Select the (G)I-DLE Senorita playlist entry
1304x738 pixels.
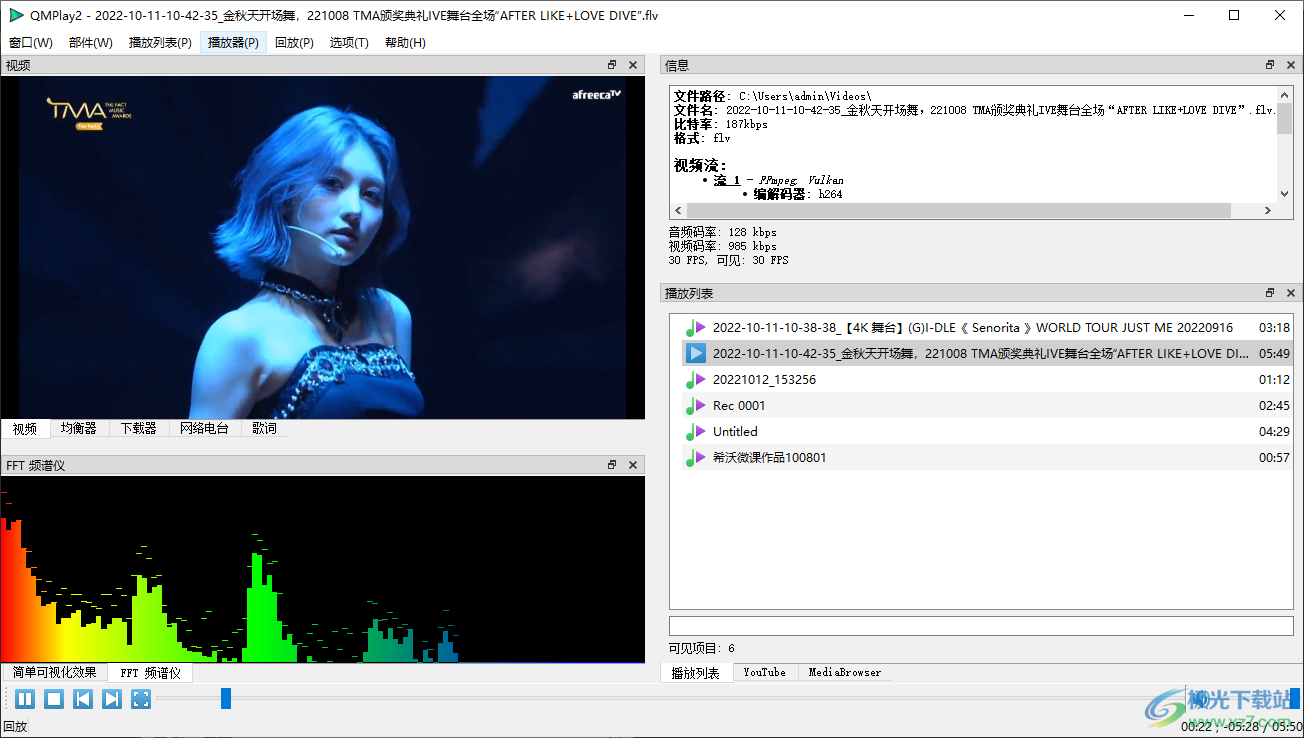click(x=986, y=327)
